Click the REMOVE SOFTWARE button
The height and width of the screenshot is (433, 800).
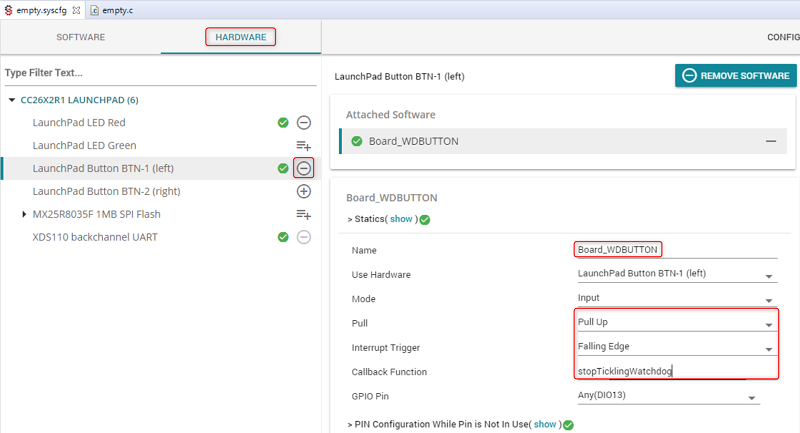(736, 76)
